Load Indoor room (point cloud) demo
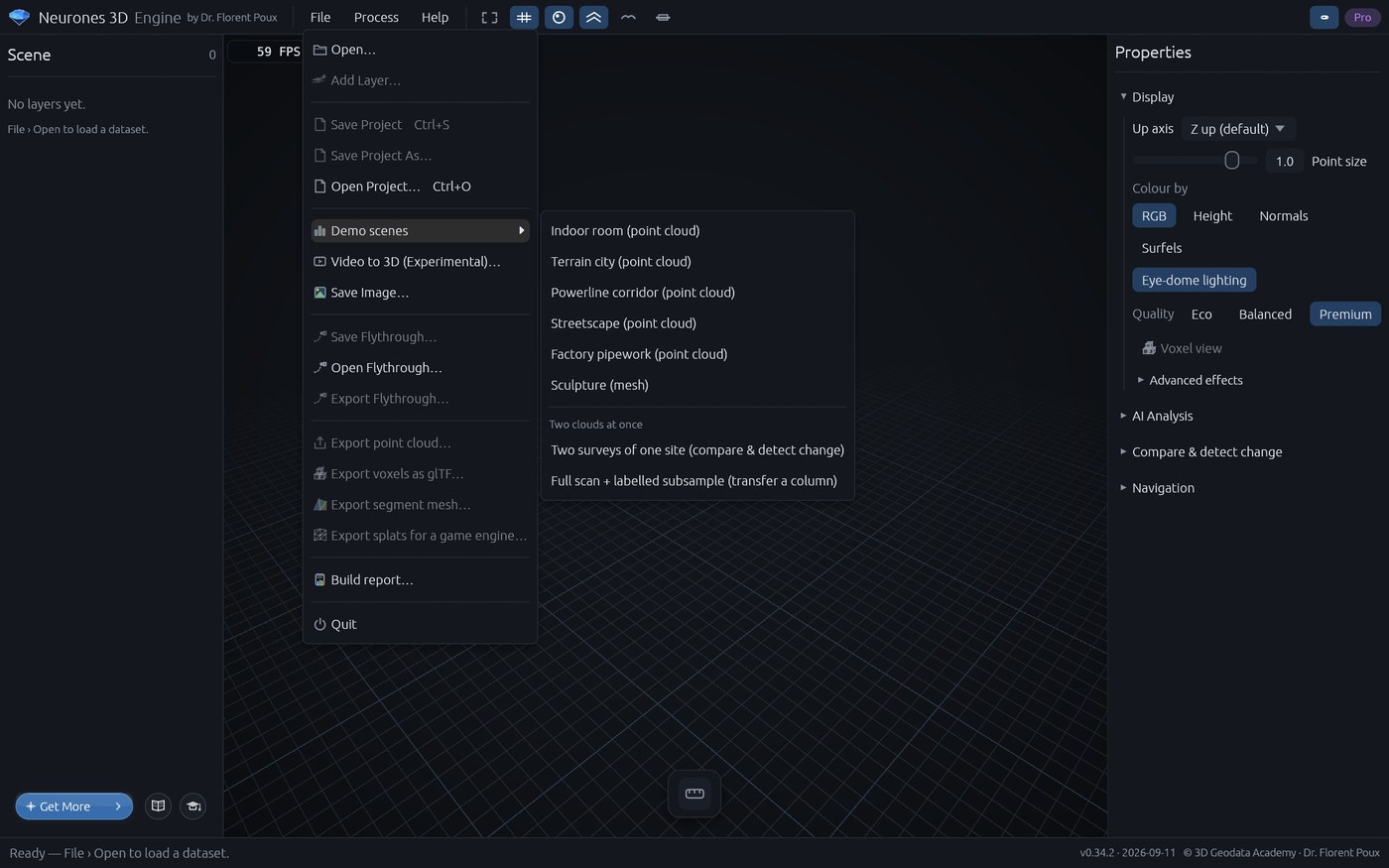This screenshot has width=1389, height=868. click(696, 230)
